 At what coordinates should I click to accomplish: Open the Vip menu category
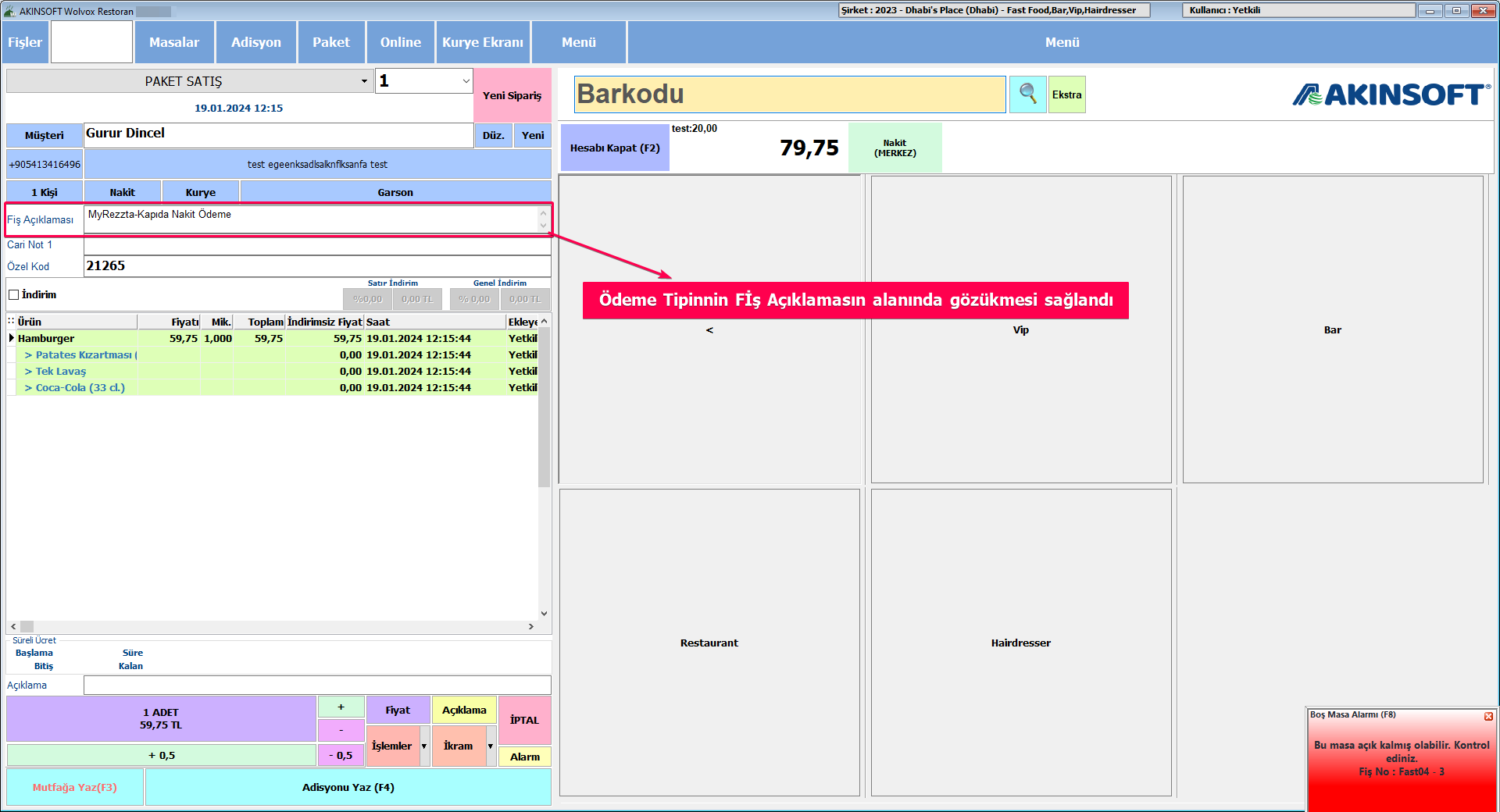point(1020,329)
